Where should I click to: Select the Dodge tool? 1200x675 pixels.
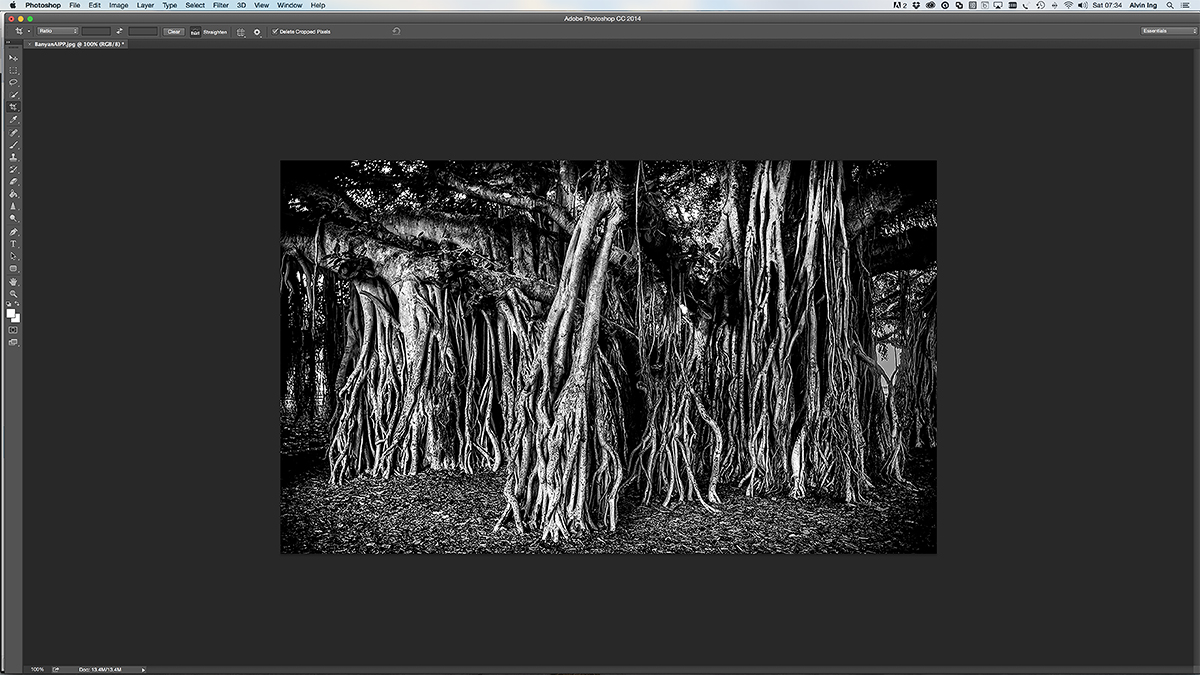click(x=13, y=218)
